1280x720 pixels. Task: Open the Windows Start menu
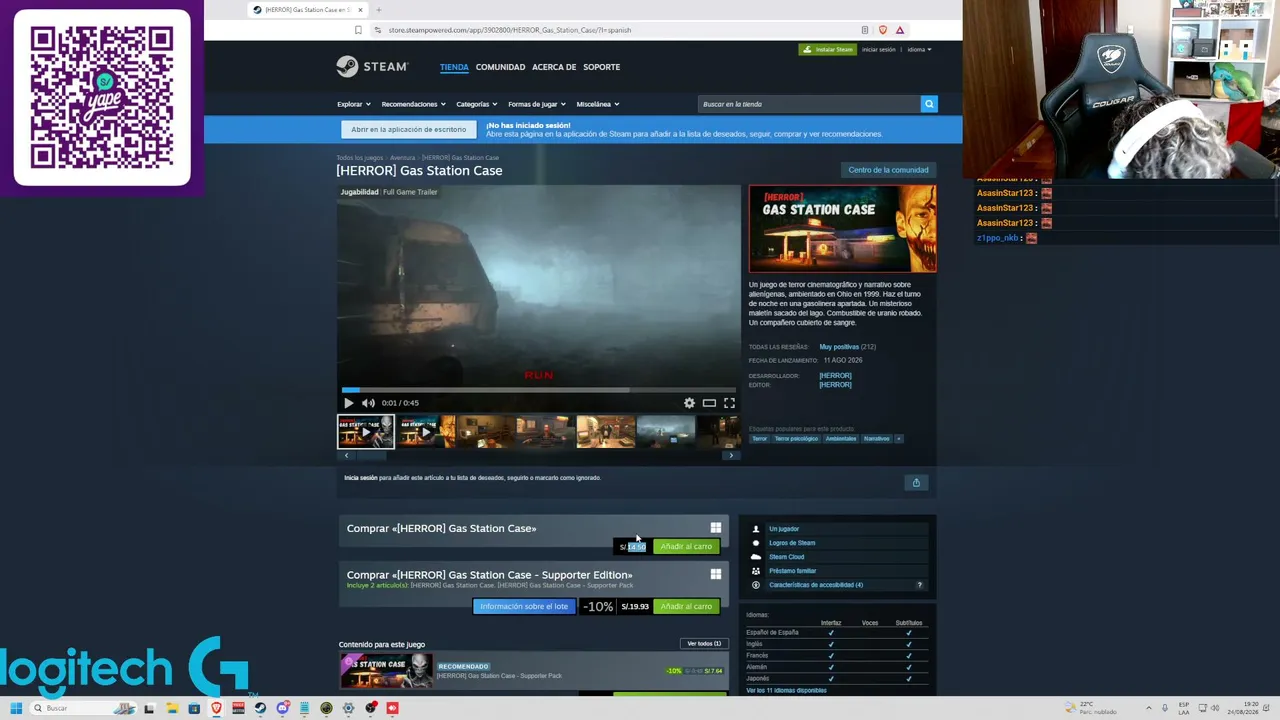point(16,708)
